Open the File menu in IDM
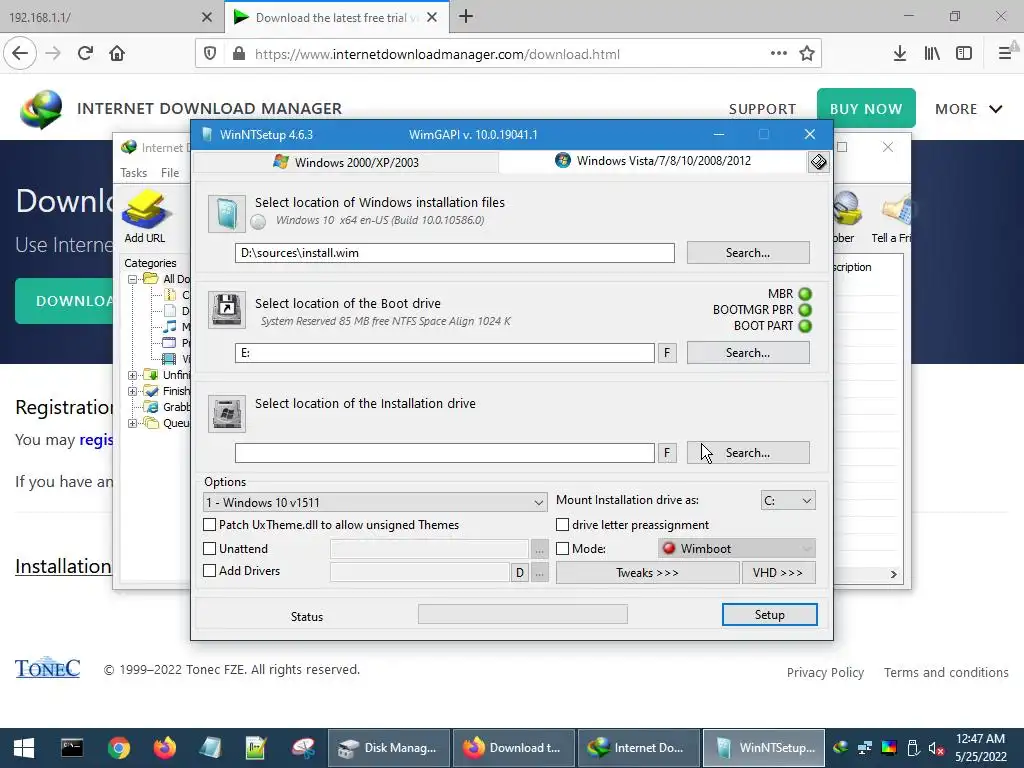 click(x=170, y=173)
